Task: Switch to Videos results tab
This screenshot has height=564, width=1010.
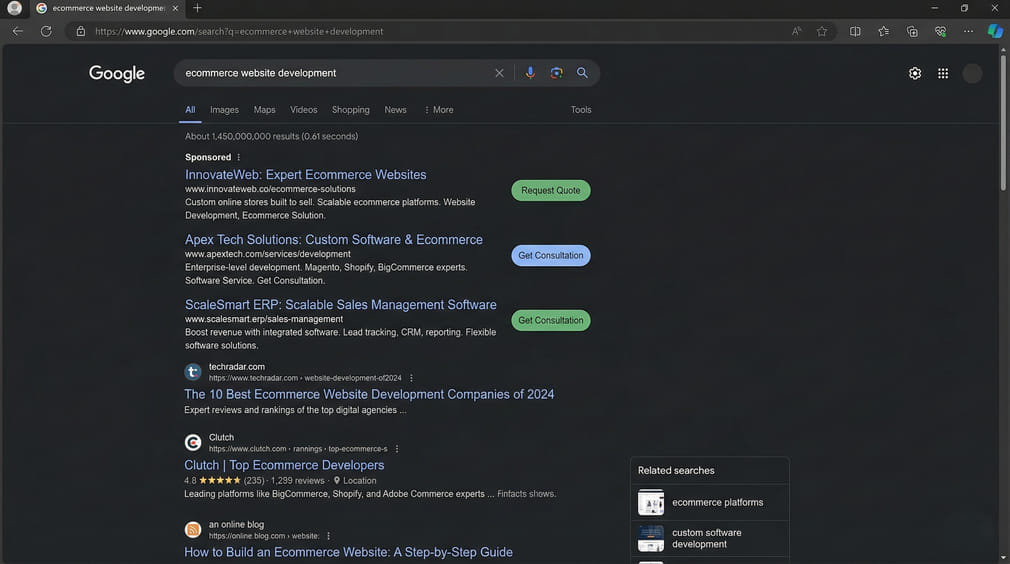Action: click(303, 109)
